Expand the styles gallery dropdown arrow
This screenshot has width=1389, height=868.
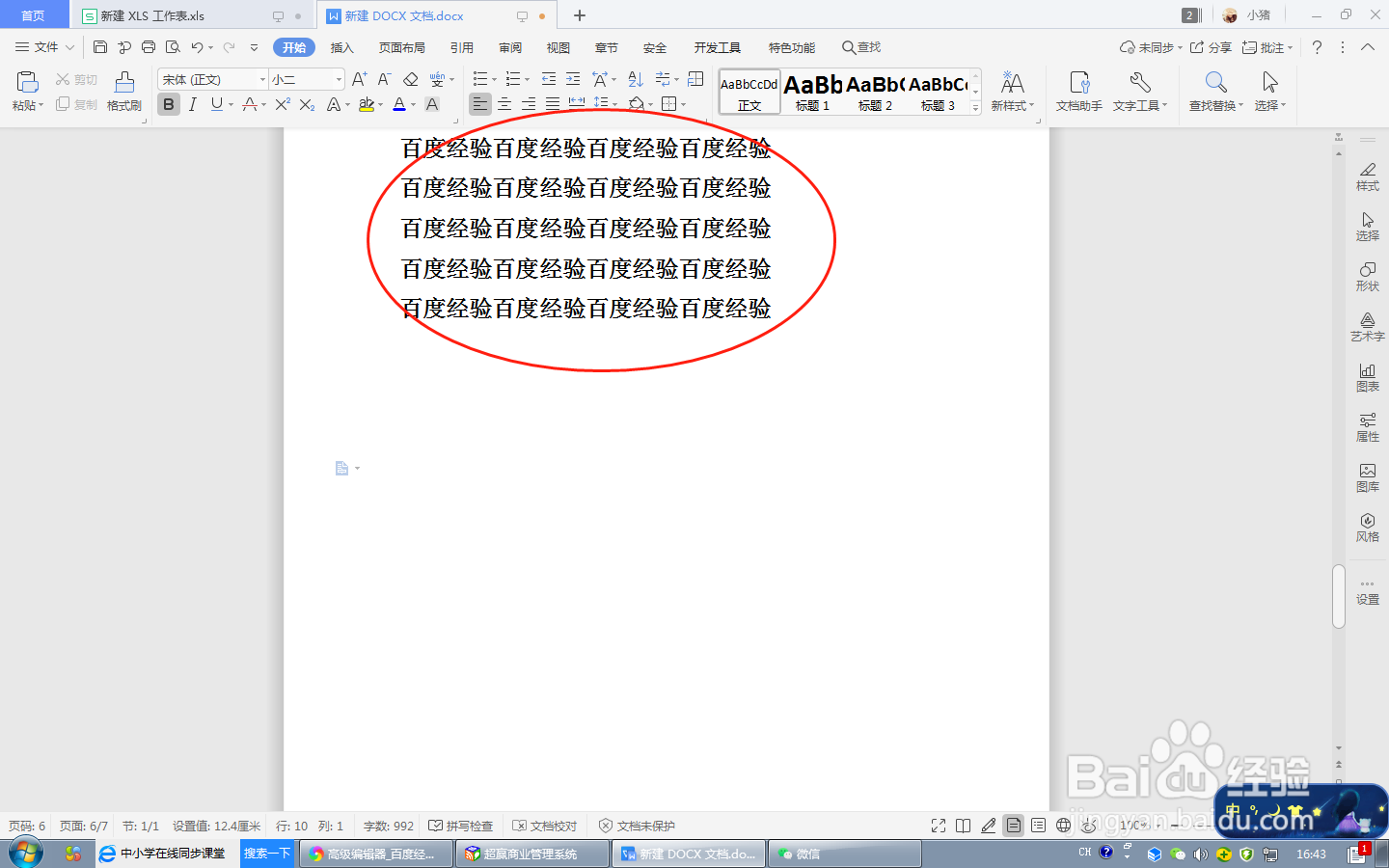click(975, 108)
